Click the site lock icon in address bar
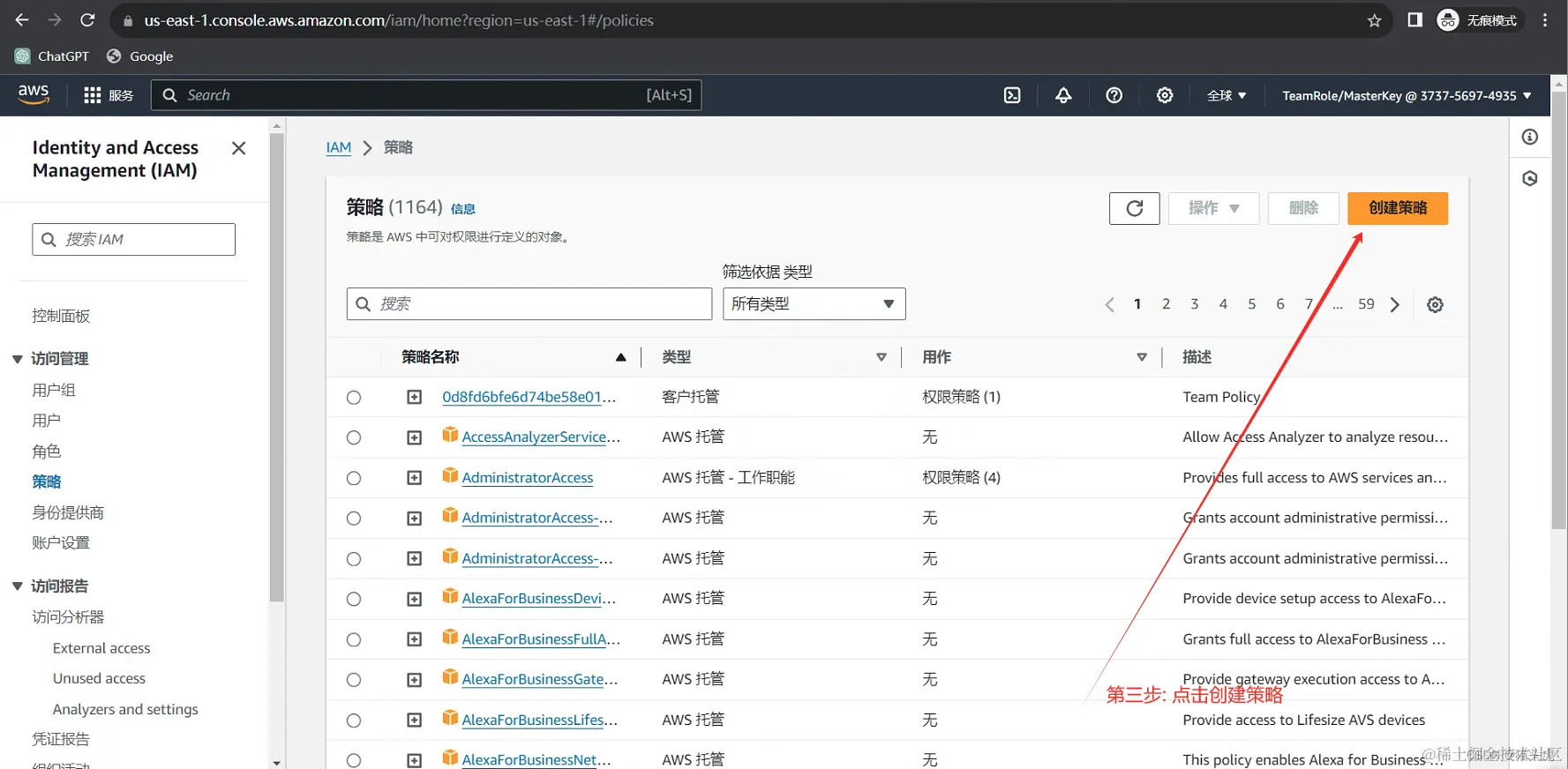 [128, 20]
